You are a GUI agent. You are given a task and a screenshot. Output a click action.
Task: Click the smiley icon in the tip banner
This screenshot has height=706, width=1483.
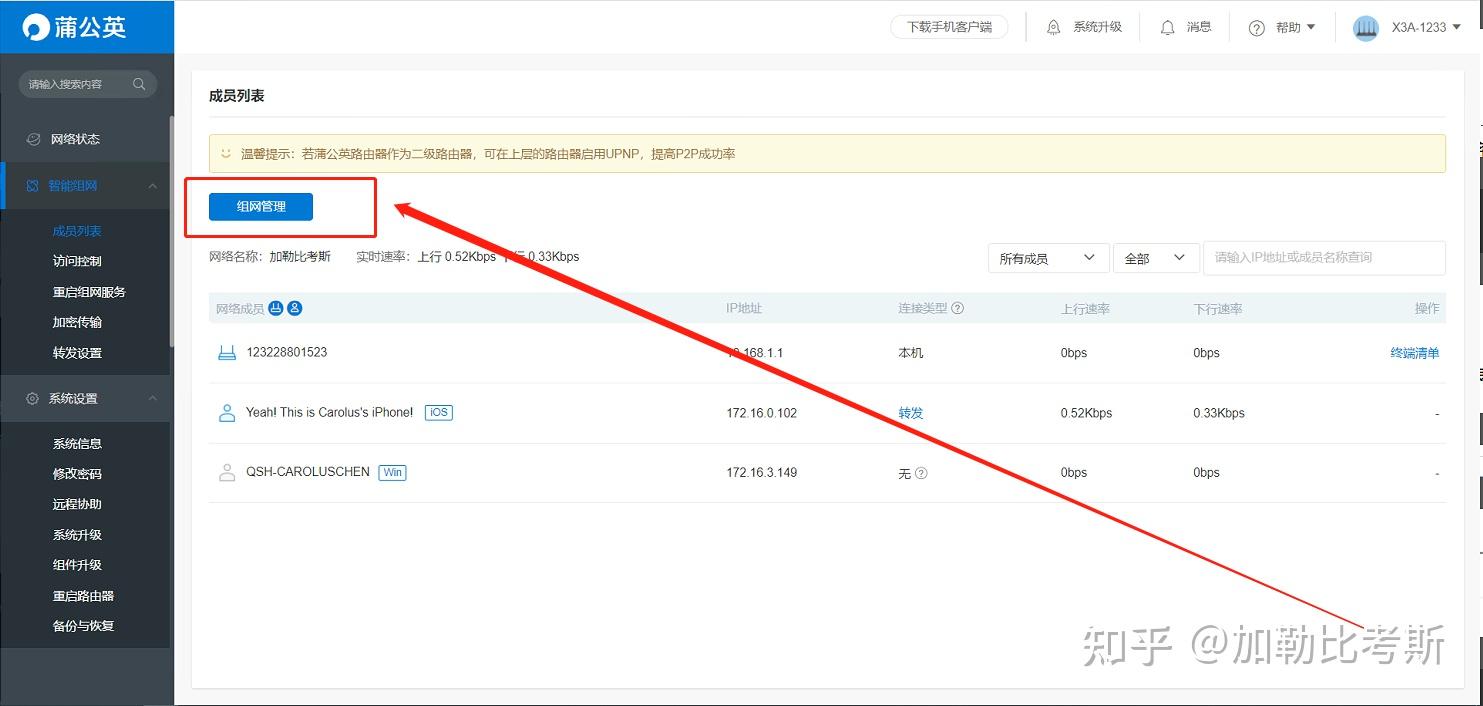pyautogui.click(x=224, y=153)
